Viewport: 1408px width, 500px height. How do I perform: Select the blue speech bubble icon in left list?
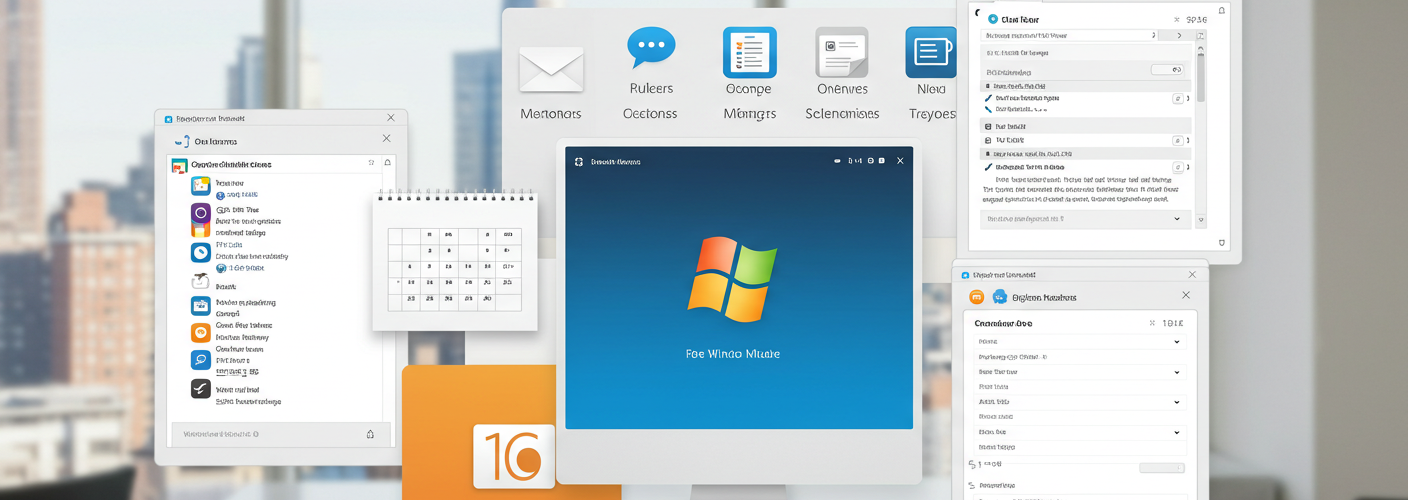coord(200,361)
